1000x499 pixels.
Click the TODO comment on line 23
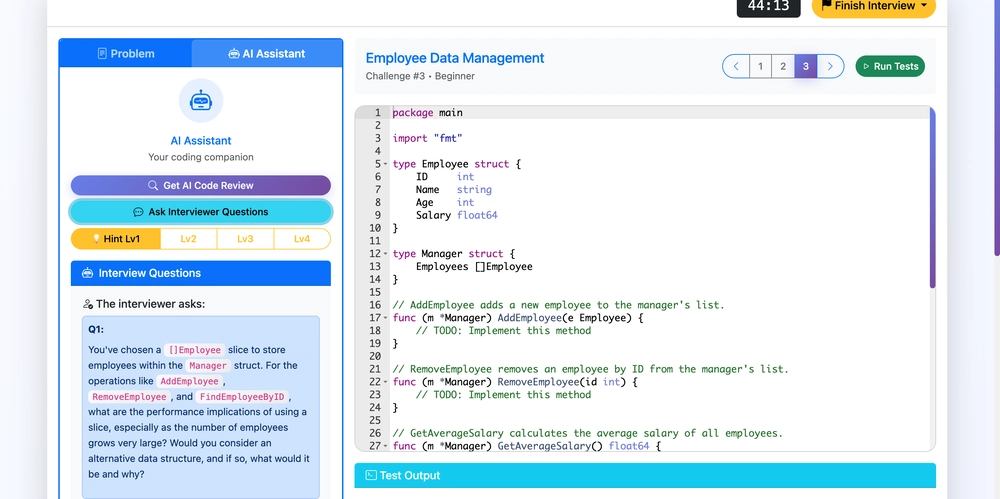click(503, 395)
